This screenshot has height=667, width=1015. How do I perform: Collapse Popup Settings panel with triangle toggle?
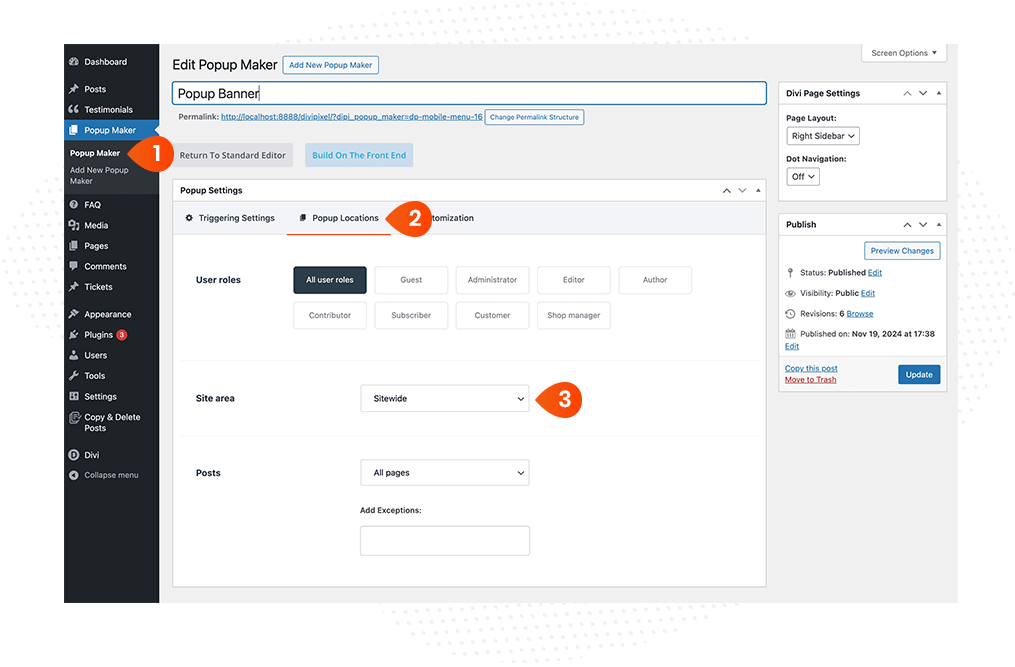click(758, 190)
